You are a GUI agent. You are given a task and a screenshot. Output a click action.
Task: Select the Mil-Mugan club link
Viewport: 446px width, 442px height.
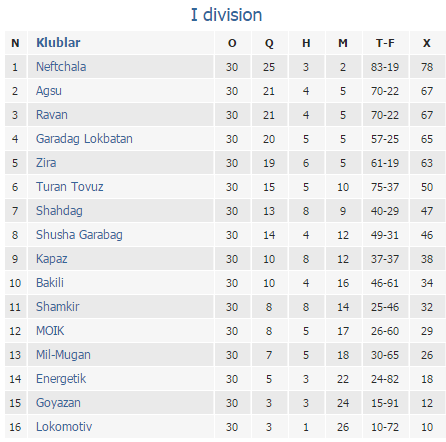coord(63,355)
